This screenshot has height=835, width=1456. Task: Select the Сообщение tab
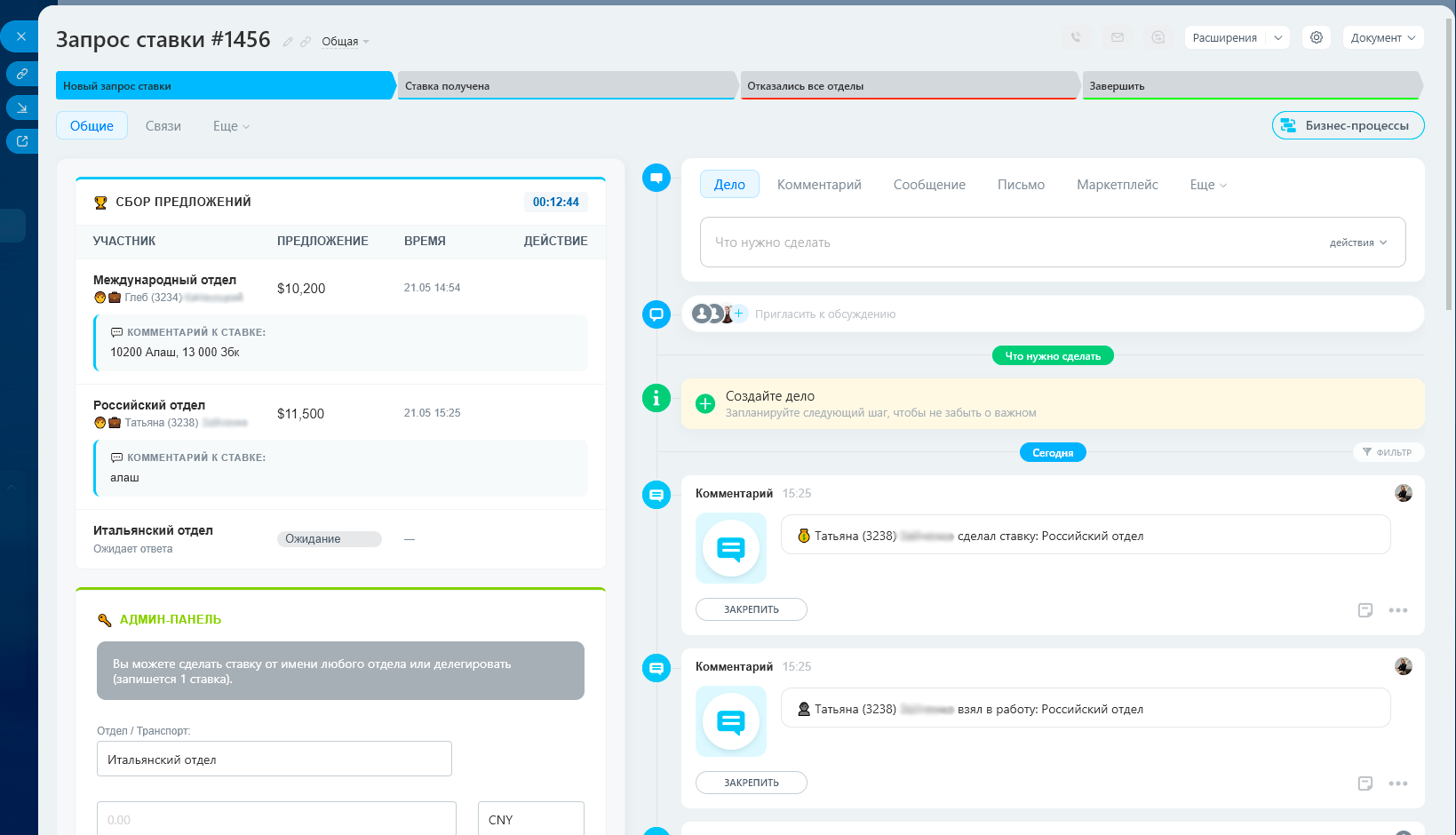(929, 185)
